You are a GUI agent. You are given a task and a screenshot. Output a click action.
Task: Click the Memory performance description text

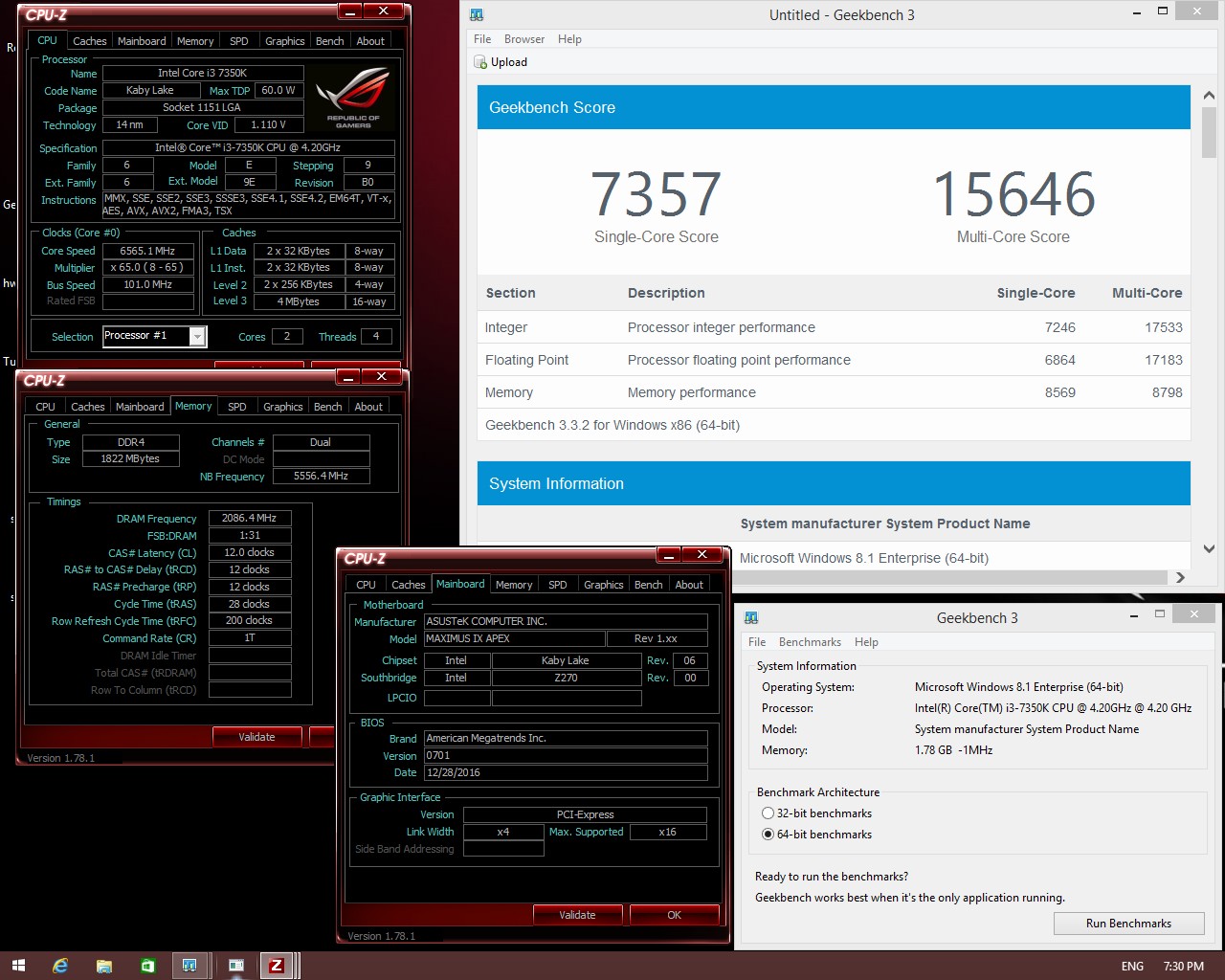691,392
